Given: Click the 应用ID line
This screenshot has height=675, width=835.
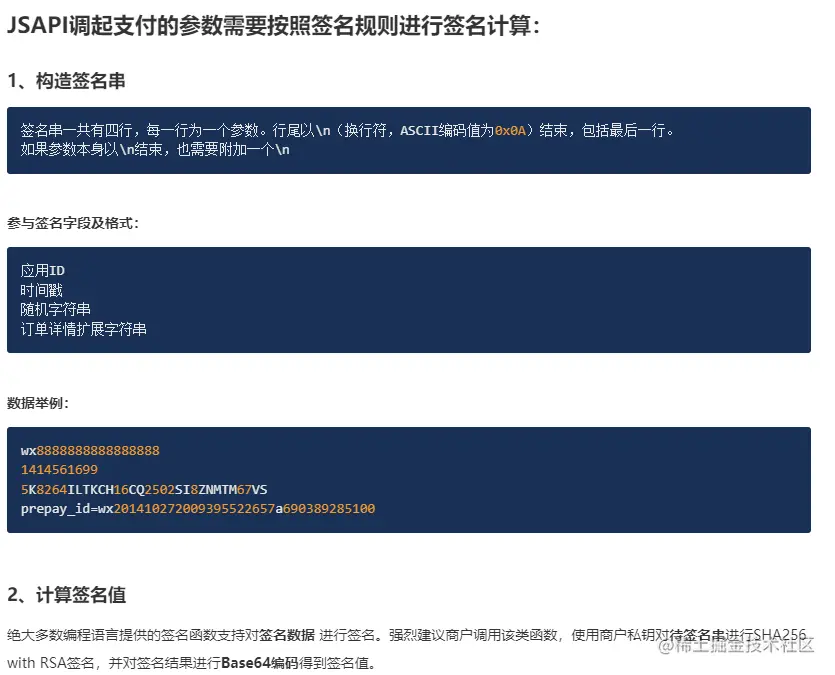Looking at the screenshot, I should tap(43, 270).
